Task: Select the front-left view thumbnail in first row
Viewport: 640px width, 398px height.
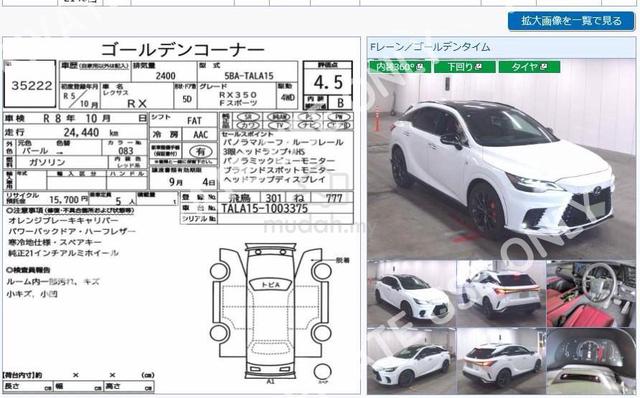Action: tap(411, 294)
